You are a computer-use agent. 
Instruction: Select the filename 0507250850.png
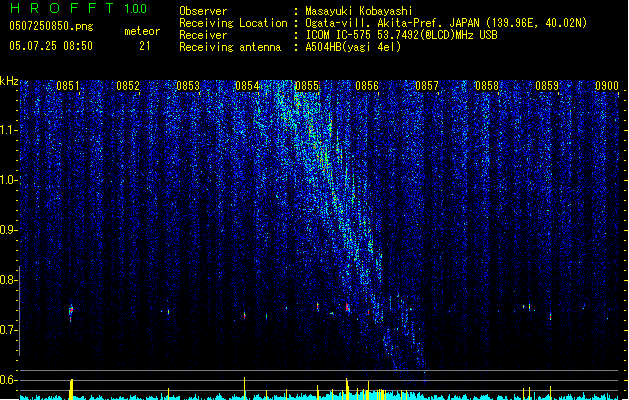[51, 26]
